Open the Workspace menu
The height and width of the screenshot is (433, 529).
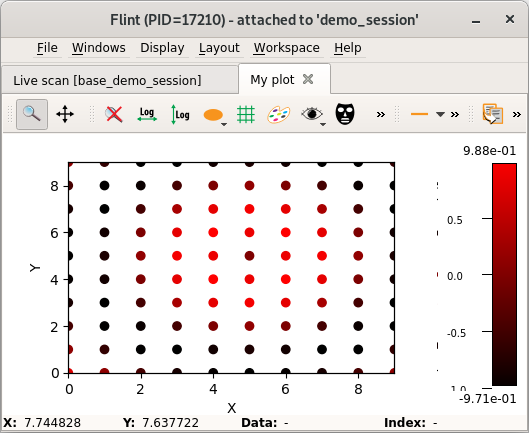(287, 48)
